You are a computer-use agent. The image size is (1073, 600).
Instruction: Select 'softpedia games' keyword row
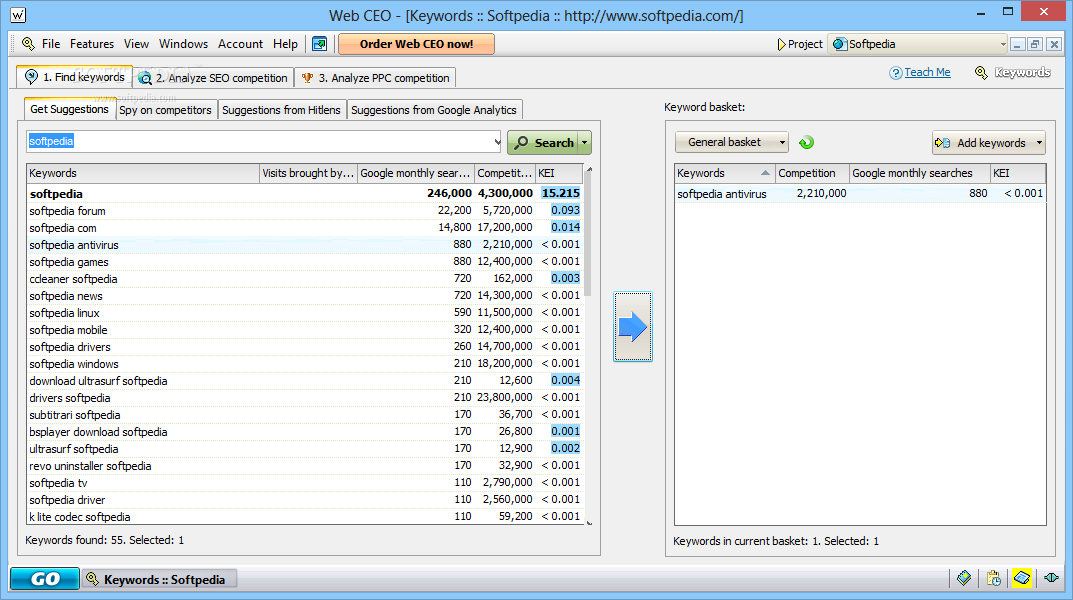pyautogui.click(x=305, y=262)
